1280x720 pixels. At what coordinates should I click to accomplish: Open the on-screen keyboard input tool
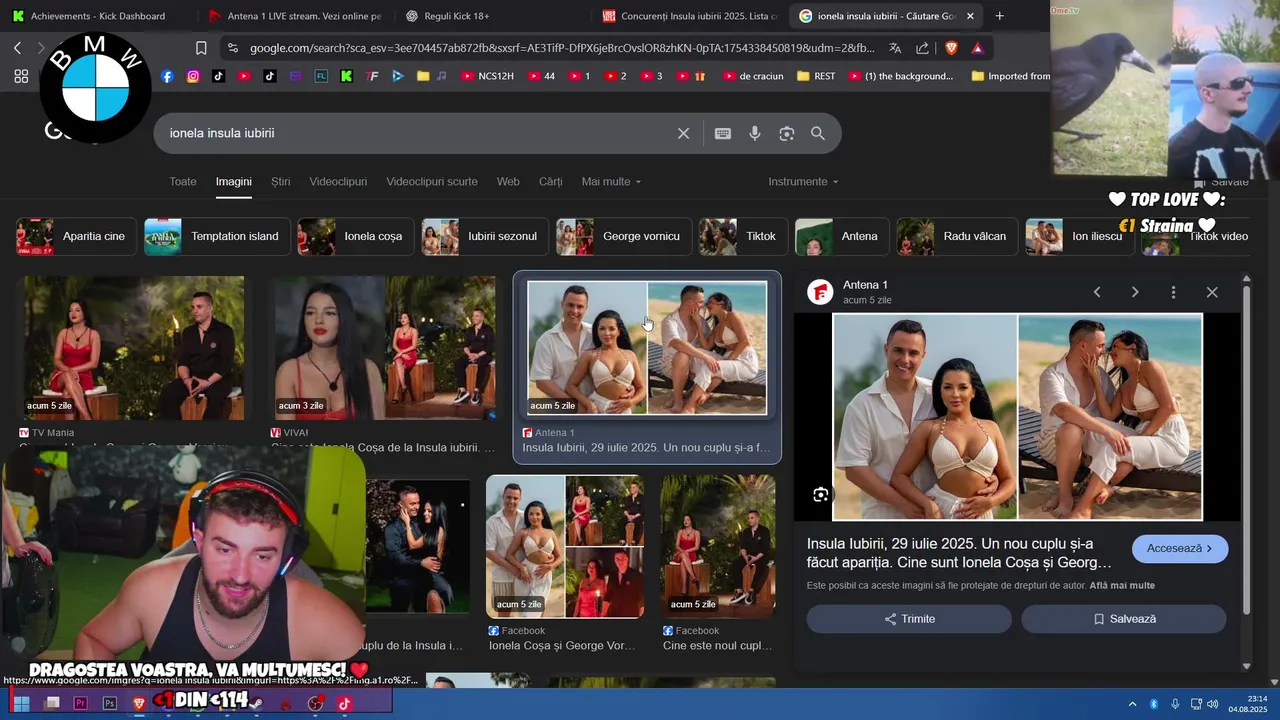point(723,133)
